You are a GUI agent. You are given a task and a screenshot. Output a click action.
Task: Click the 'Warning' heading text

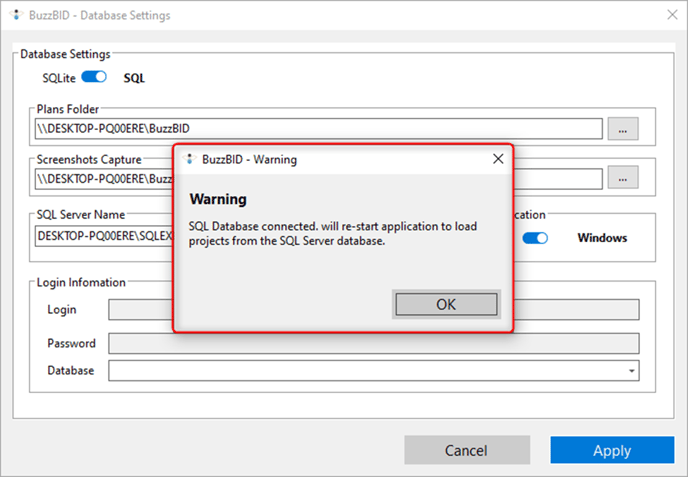[x=218, y=199]
